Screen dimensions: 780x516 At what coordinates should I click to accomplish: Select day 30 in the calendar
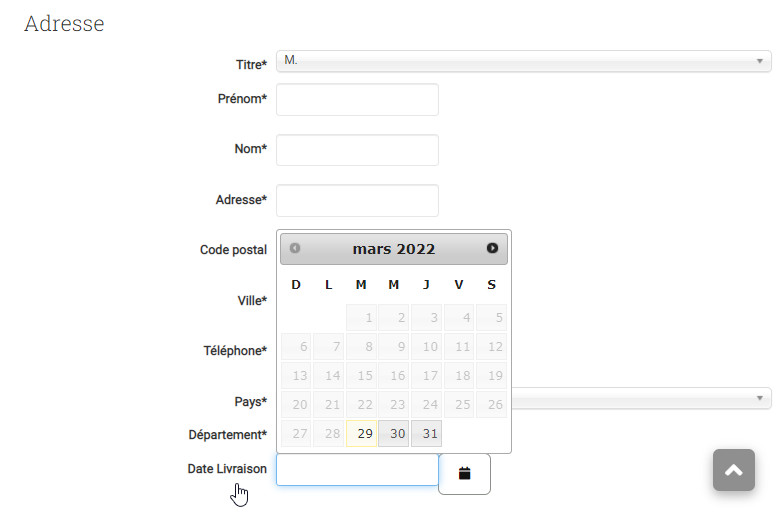pyautogui.click(x=393, y=433)
